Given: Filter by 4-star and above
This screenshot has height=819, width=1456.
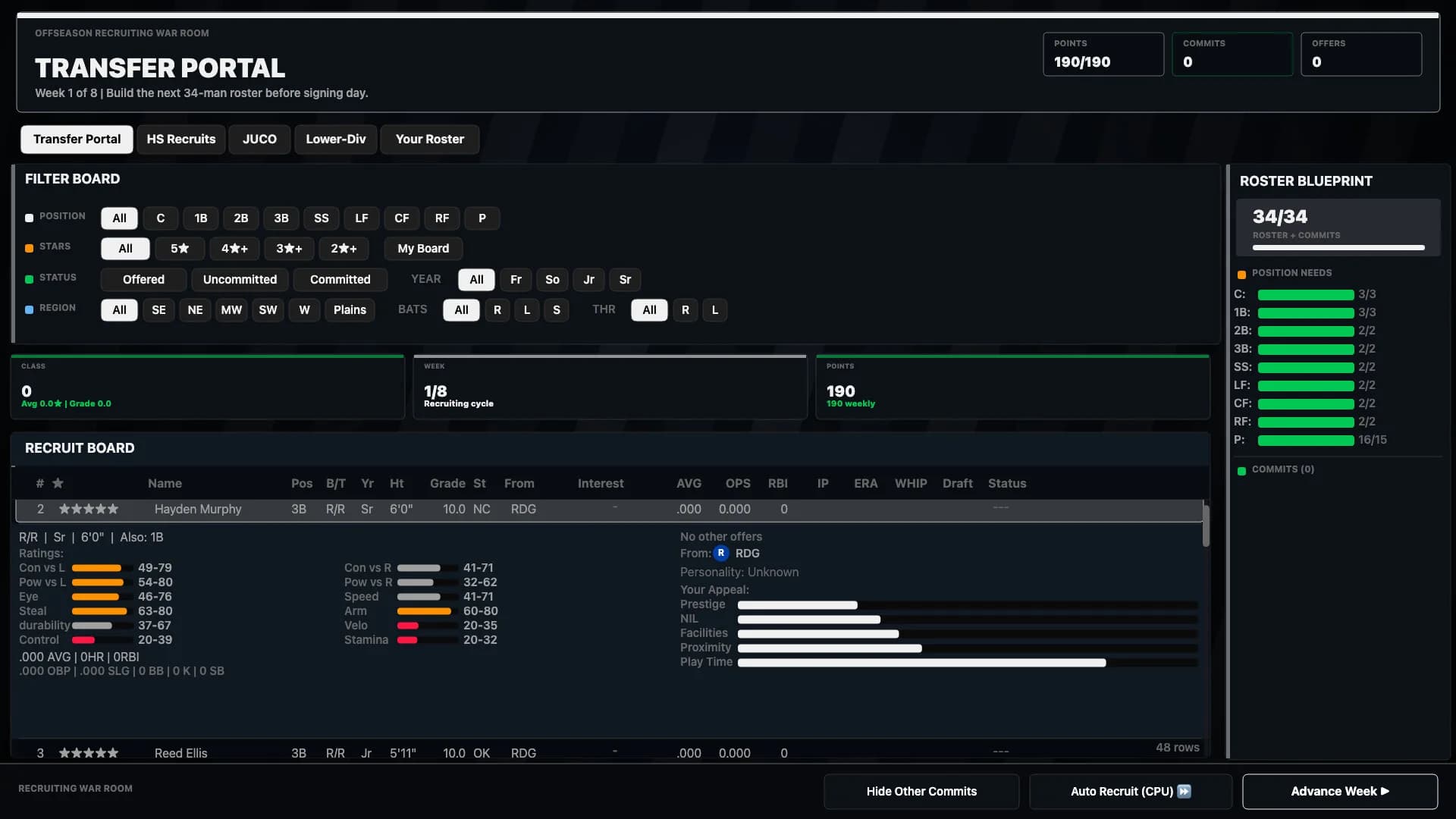Looking at the screenshot, I should point(234,249).
